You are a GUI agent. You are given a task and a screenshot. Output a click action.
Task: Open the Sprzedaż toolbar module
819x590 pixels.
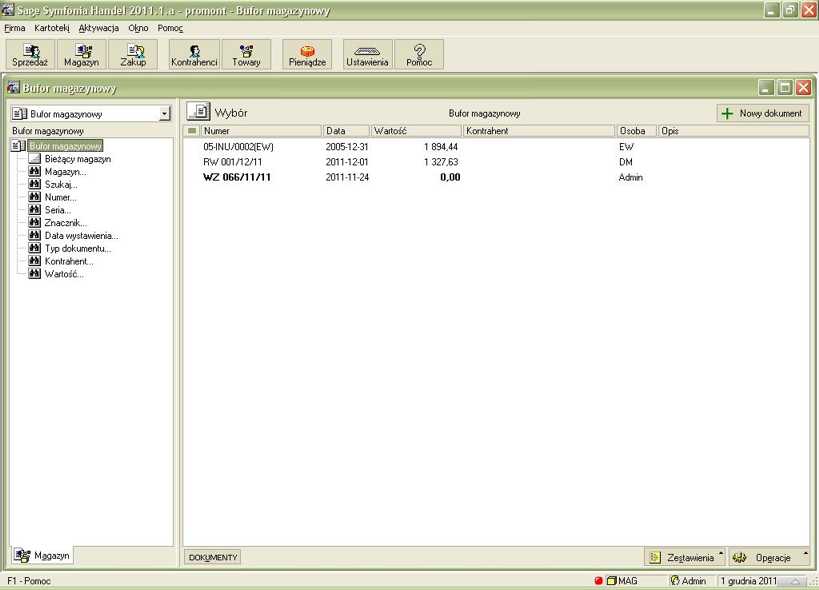(x=30, y=54)
